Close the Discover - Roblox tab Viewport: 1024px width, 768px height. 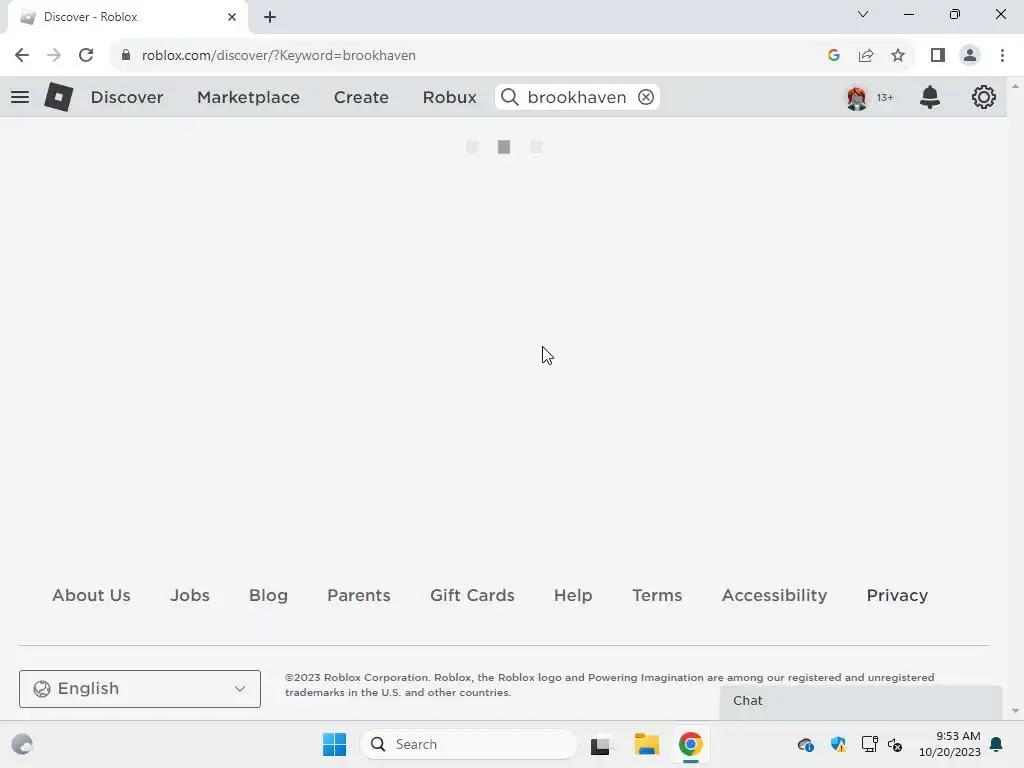click(232, 17)
